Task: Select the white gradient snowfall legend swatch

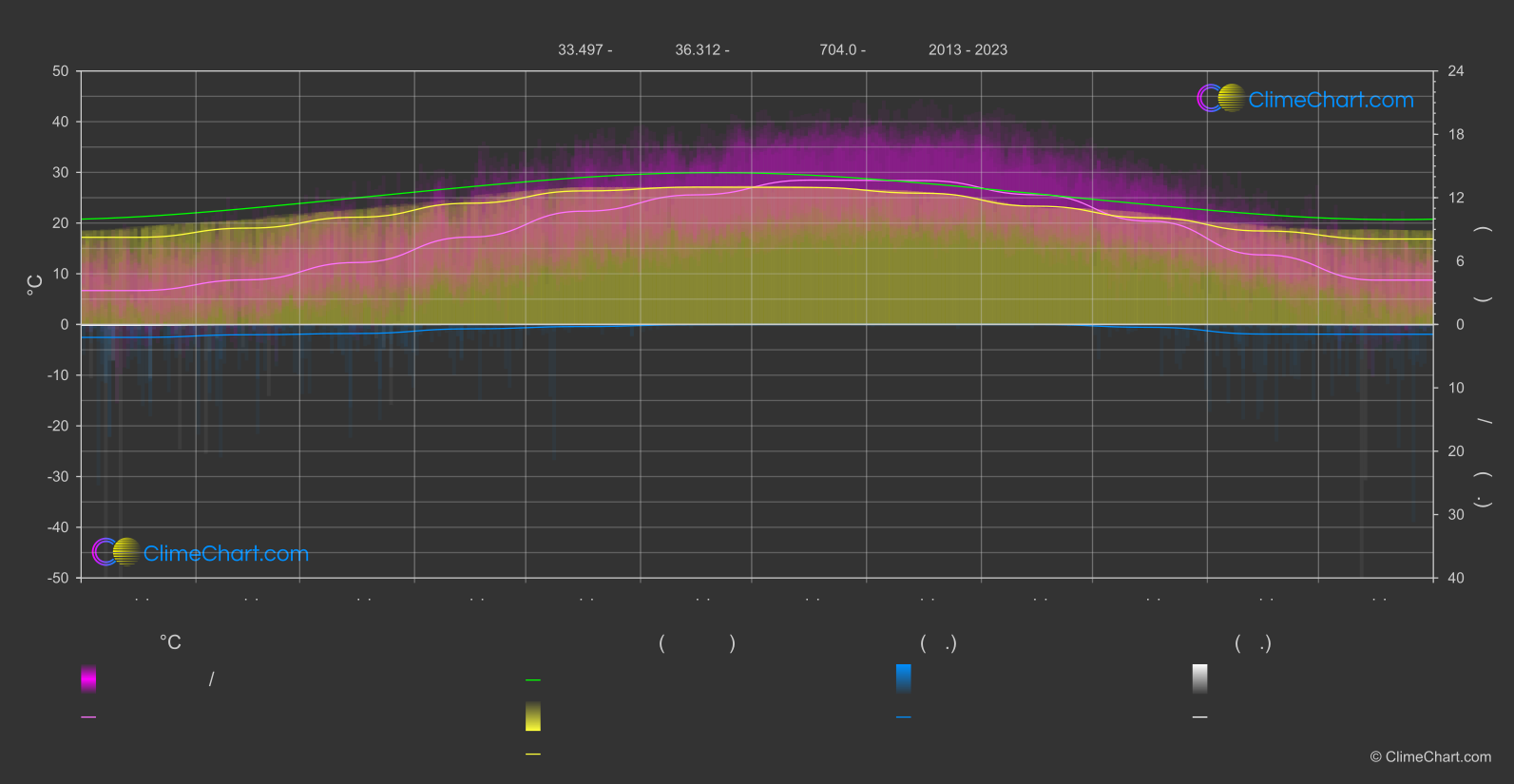Action: (1200, 679)
